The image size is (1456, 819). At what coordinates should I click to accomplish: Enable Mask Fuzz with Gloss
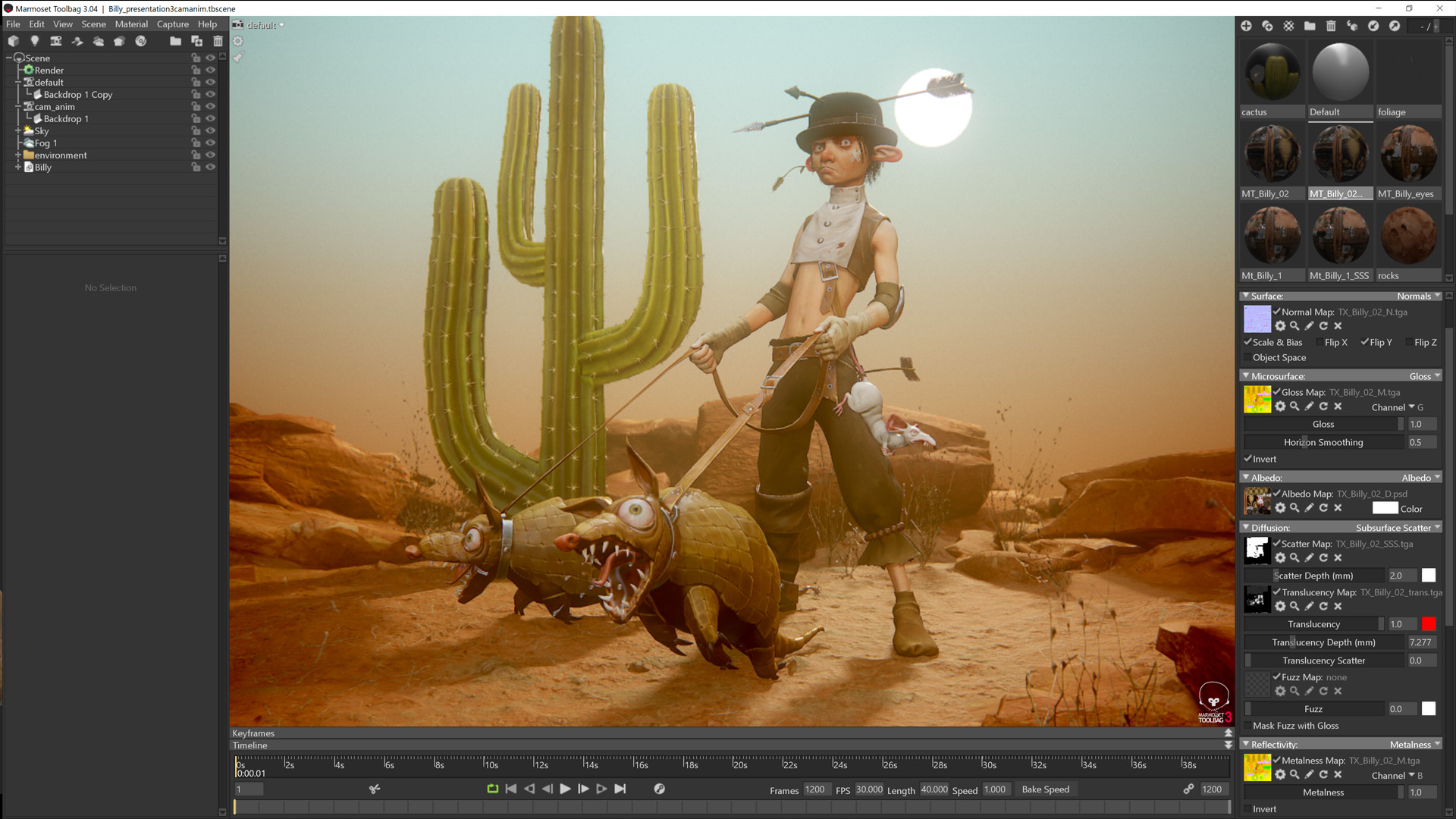click(x=1247, y=726)
